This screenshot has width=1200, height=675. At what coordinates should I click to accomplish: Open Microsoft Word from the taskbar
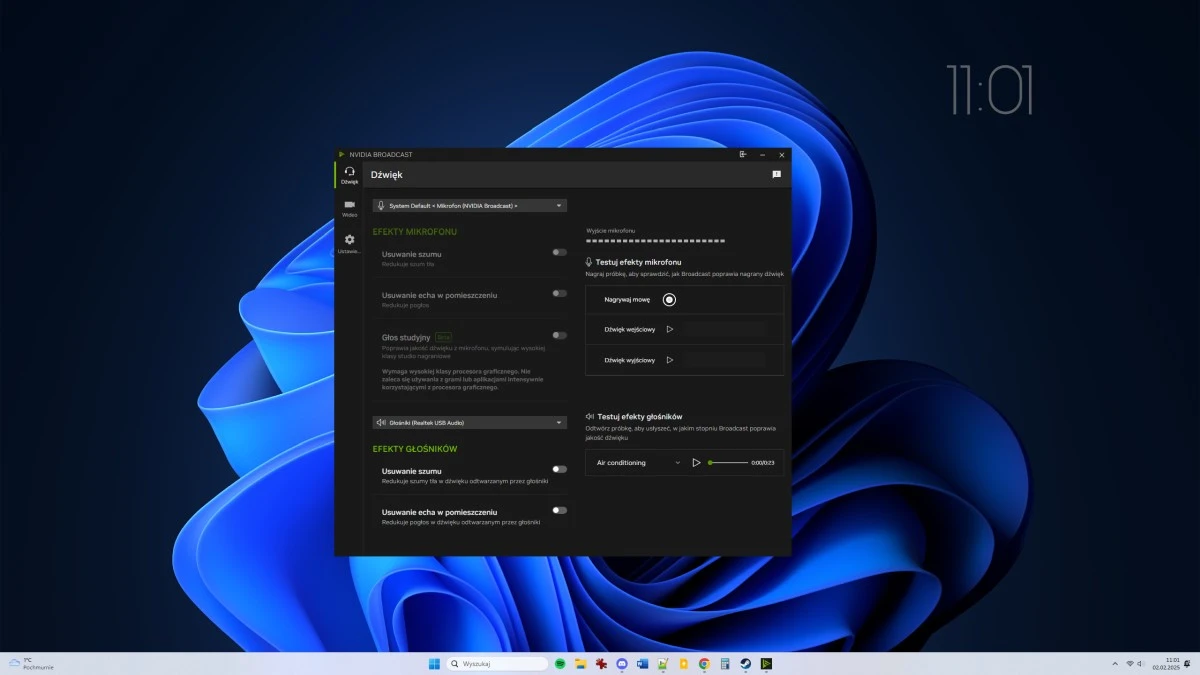642,664
